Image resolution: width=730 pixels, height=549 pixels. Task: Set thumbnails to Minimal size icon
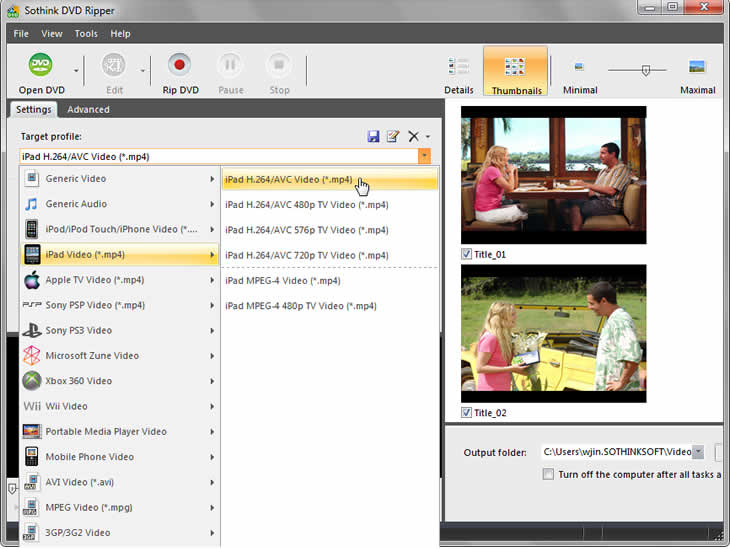click(579, 67)
